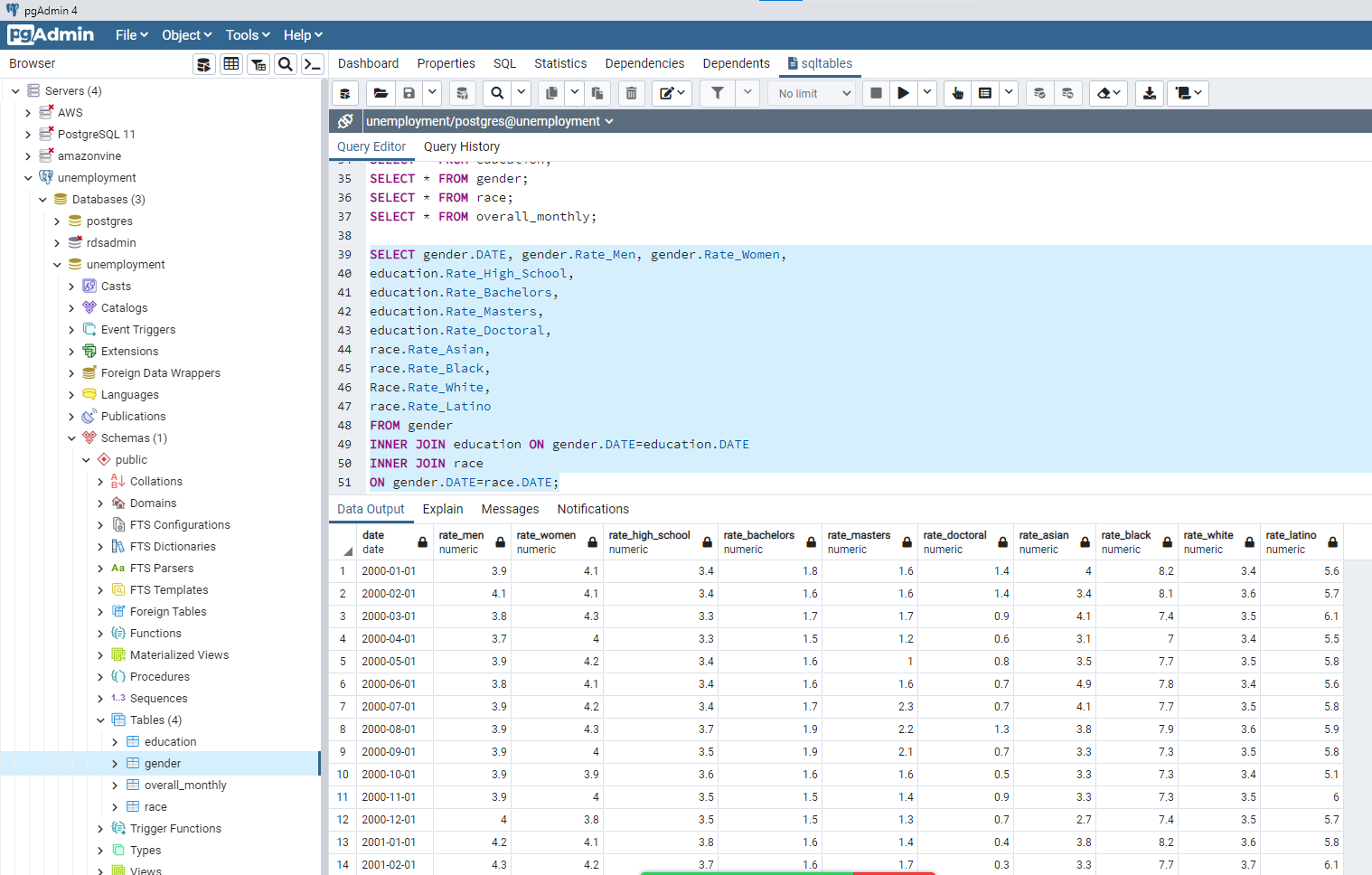The width and height of the screenshot is (1372, 875).
Task: Switch to the Messages tab
Action: click(x=510, y=509)
